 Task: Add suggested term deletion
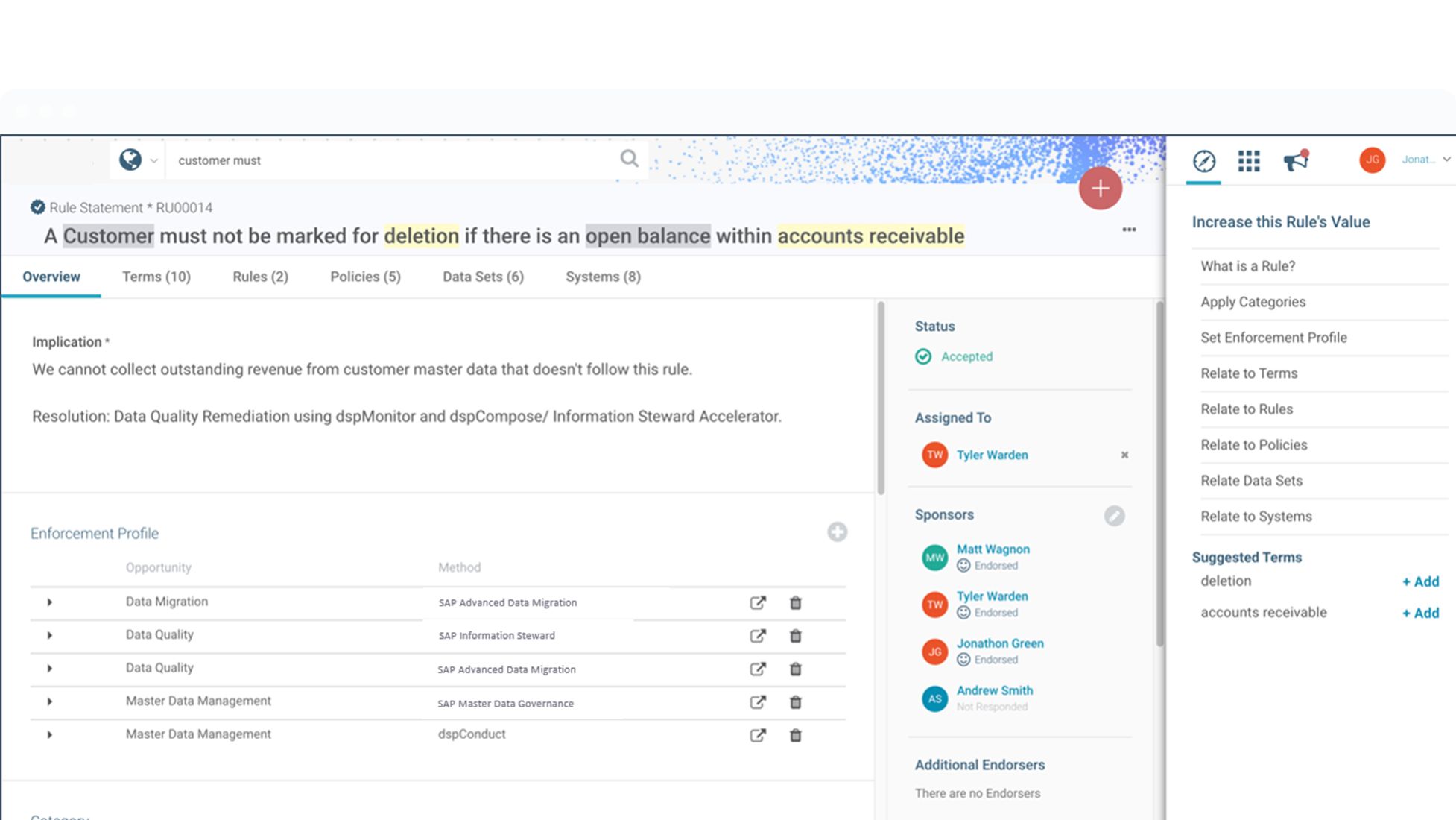1420,581
